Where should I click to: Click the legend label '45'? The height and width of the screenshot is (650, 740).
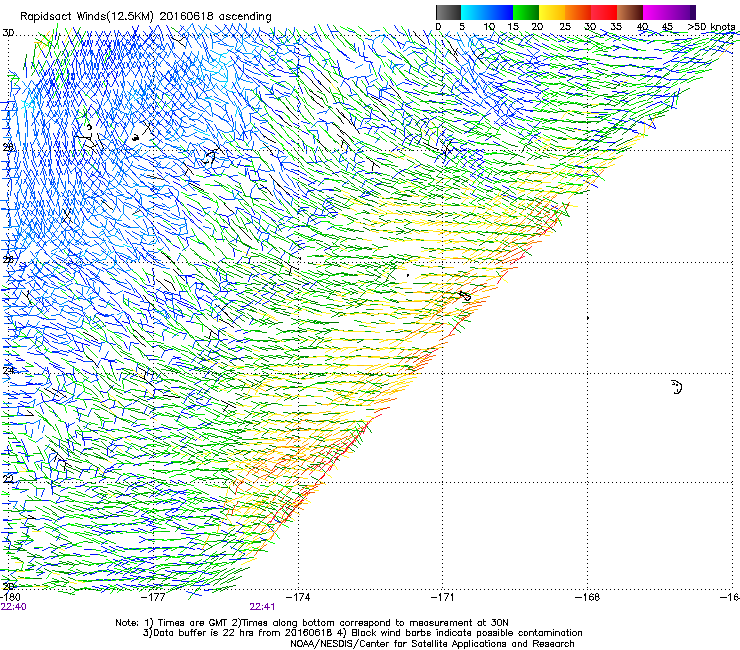[667, 27]
